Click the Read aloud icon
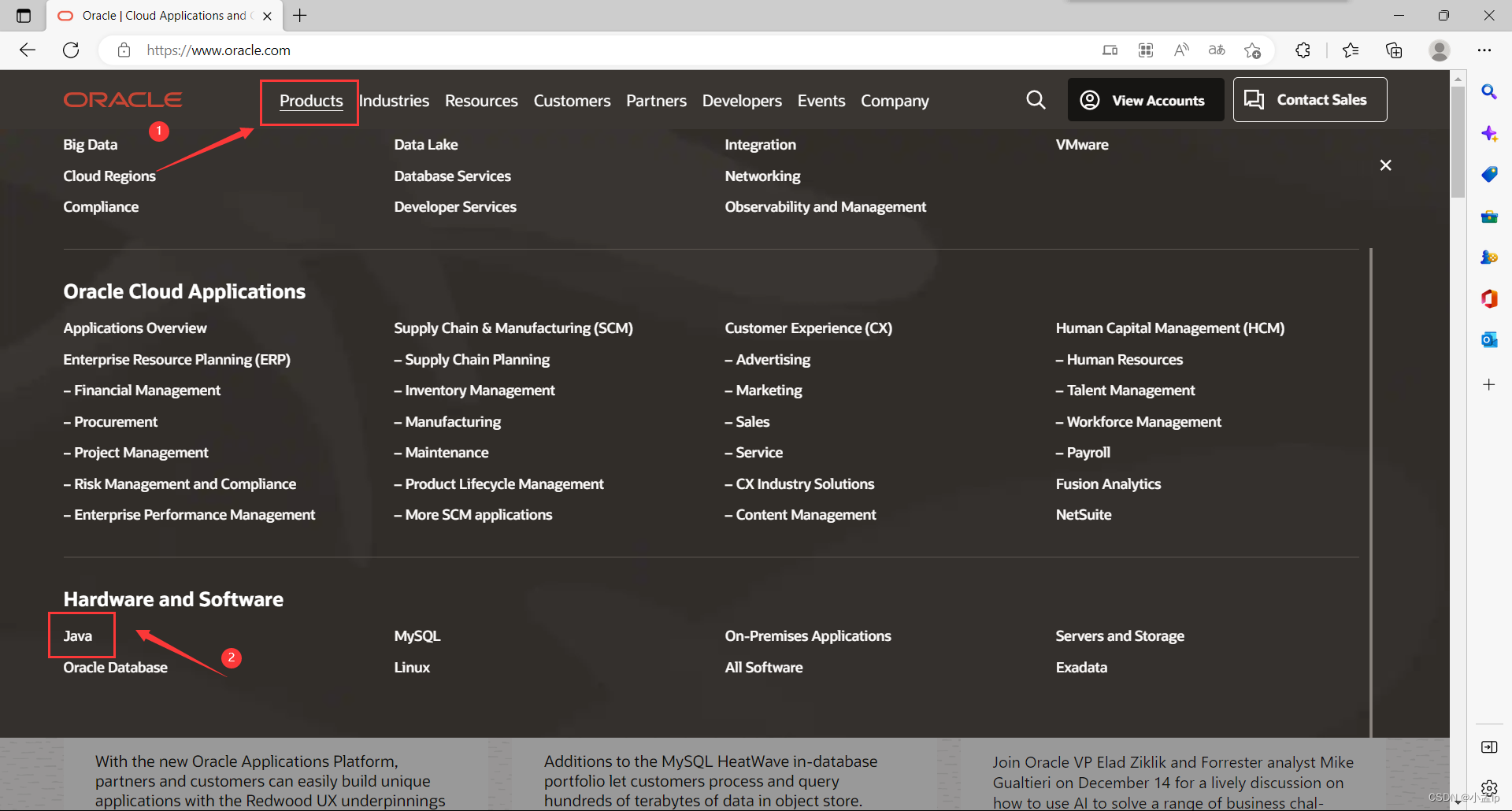 tap(1181, 50)
